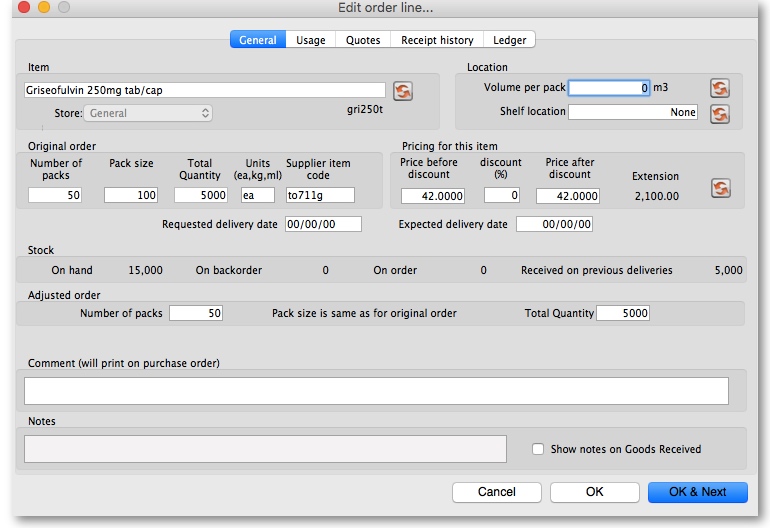Click the Supplier item code field

319,195
